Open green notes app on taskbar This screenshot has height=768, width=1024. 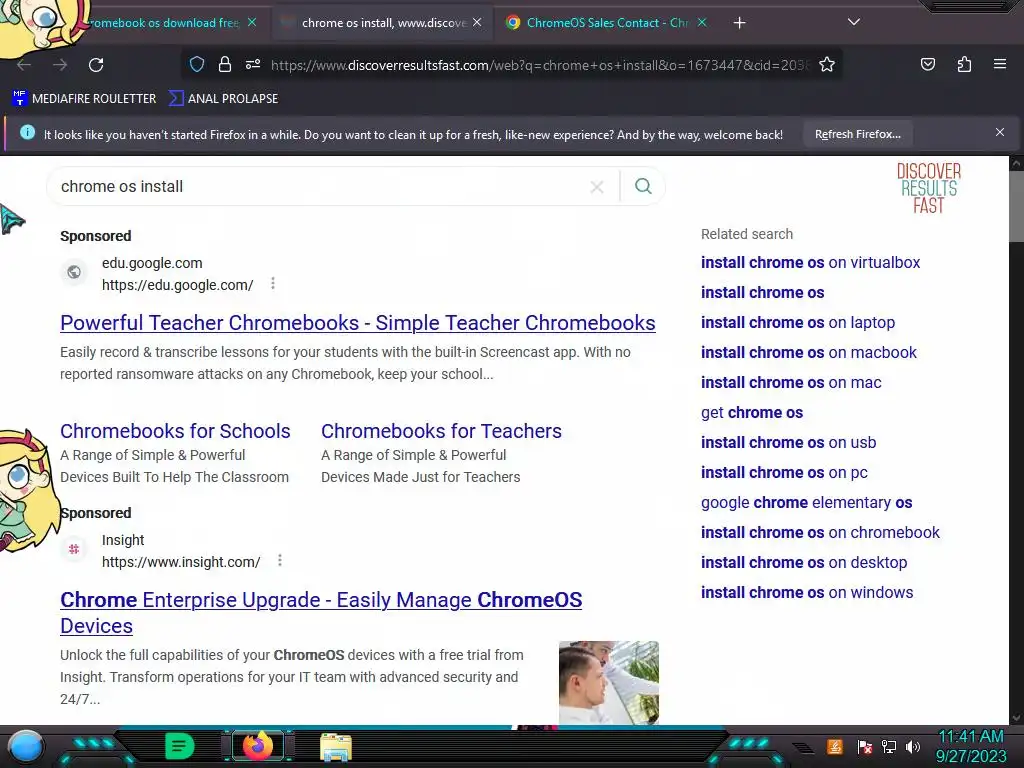180,746
